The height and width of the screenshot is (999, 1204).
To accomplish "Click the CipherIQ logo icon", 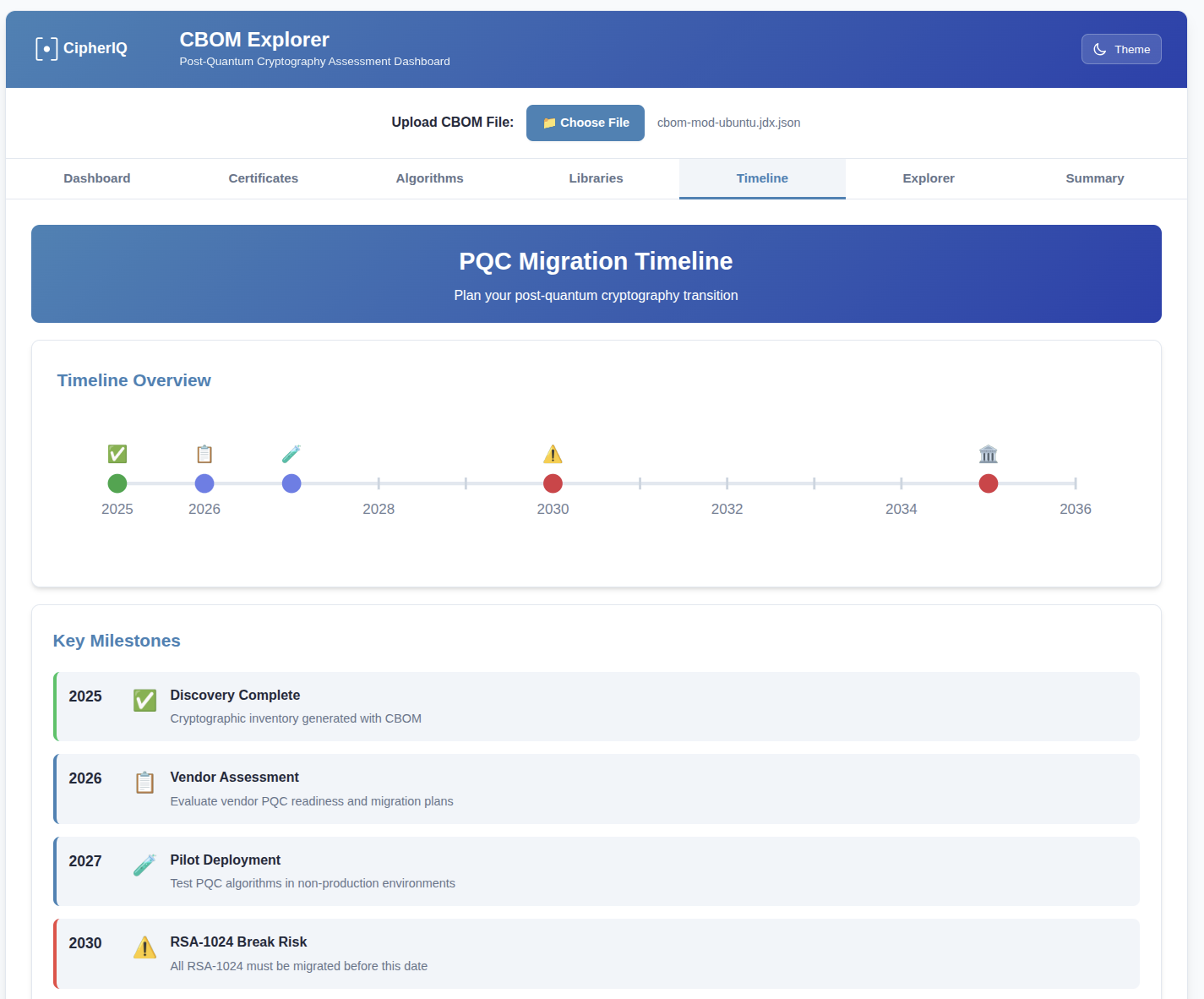I will coord(46,49).
